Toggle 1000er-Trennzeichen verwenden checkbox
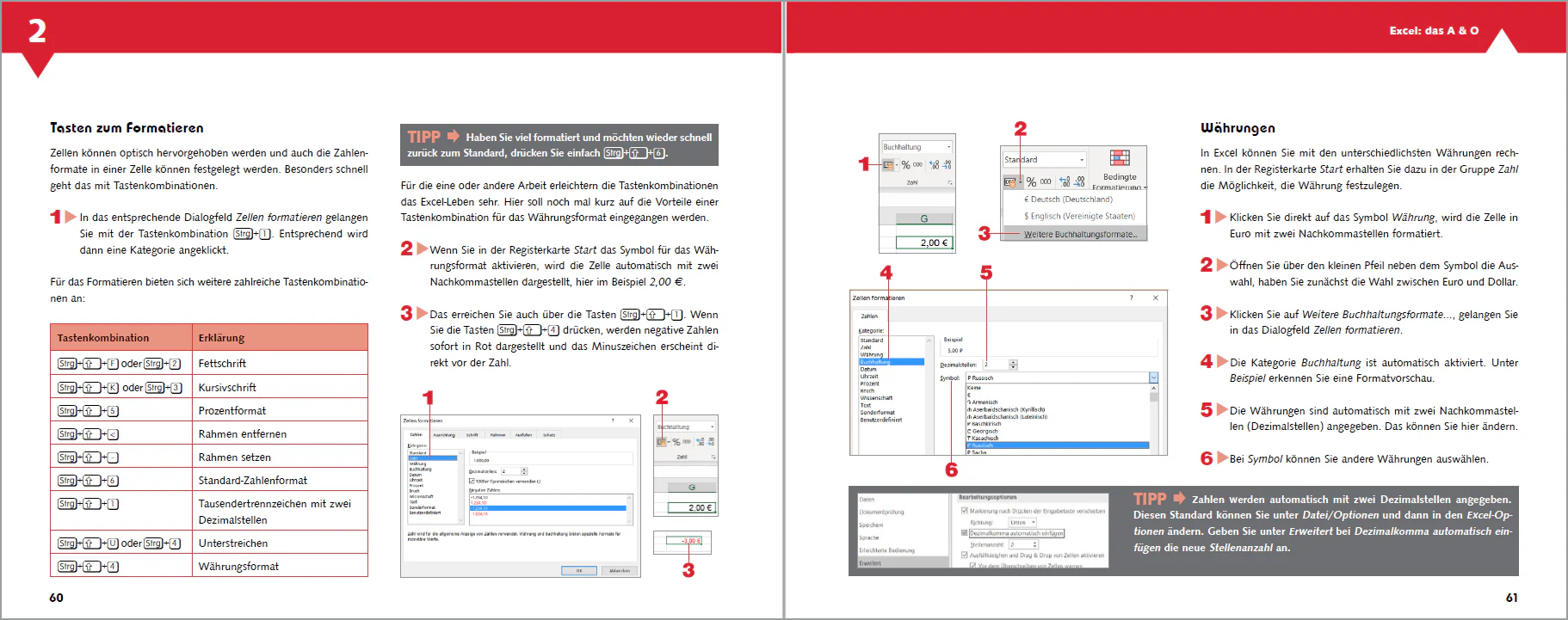Image resolution: width=1568 pixels, height=620 pixels. click(472, 482)
